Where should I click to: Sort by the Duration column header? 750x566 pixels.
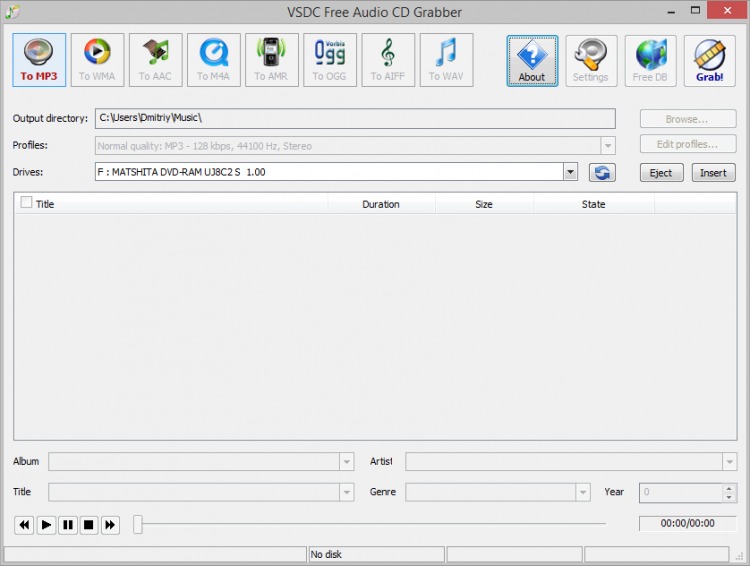tap(381, 204)
